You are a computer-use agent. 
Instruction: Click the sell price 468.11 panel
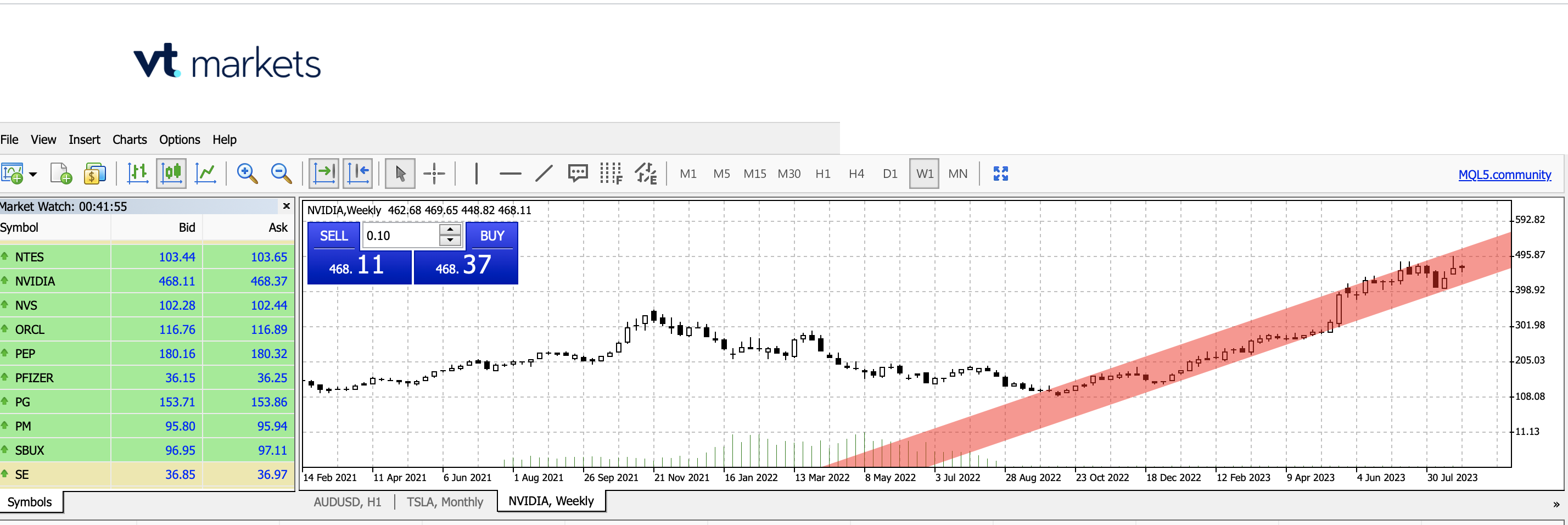[359, 267]
